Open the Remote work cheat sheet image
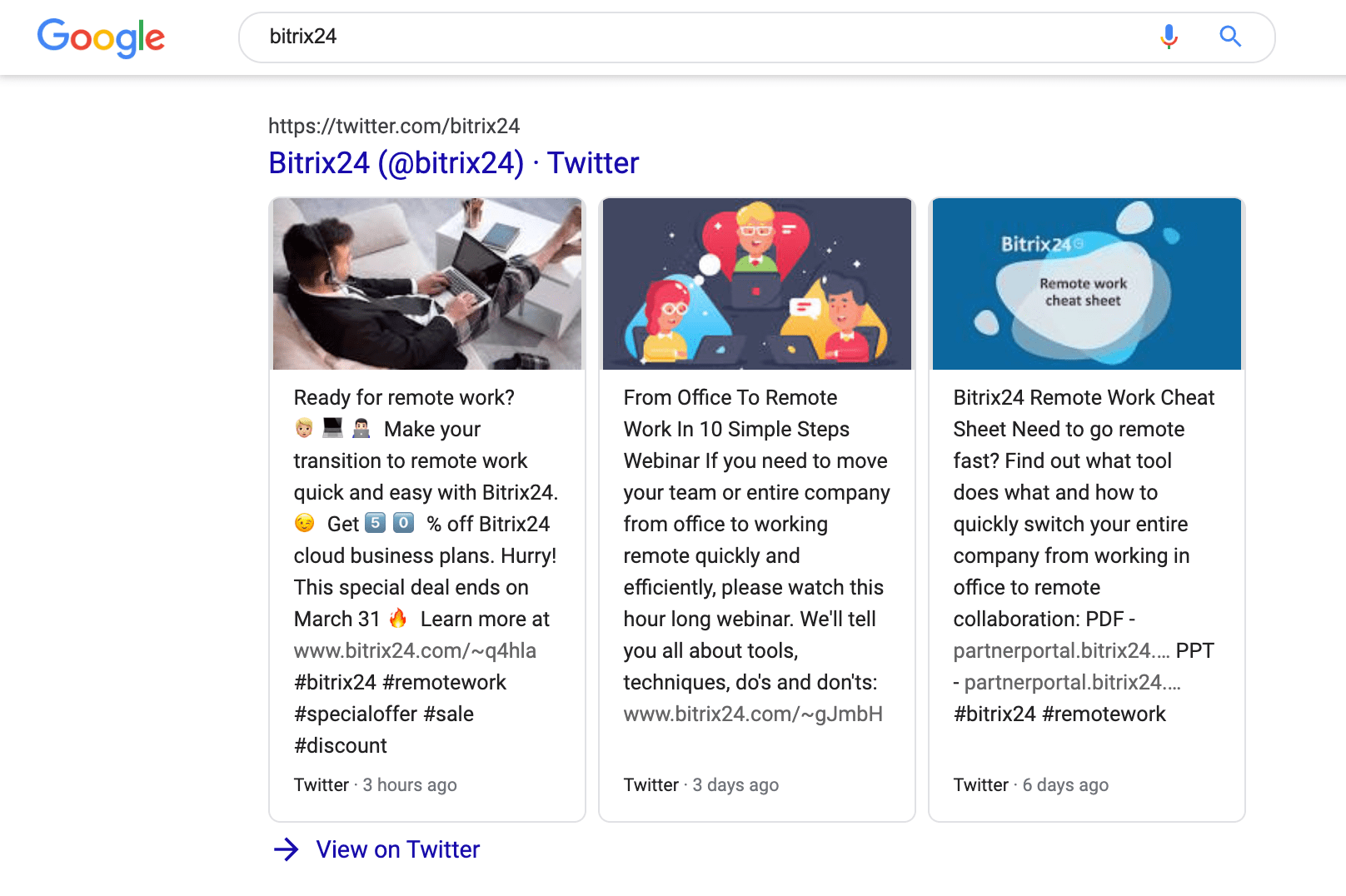Screen dimensions: 1346x896 click(x=1087, y=283)
